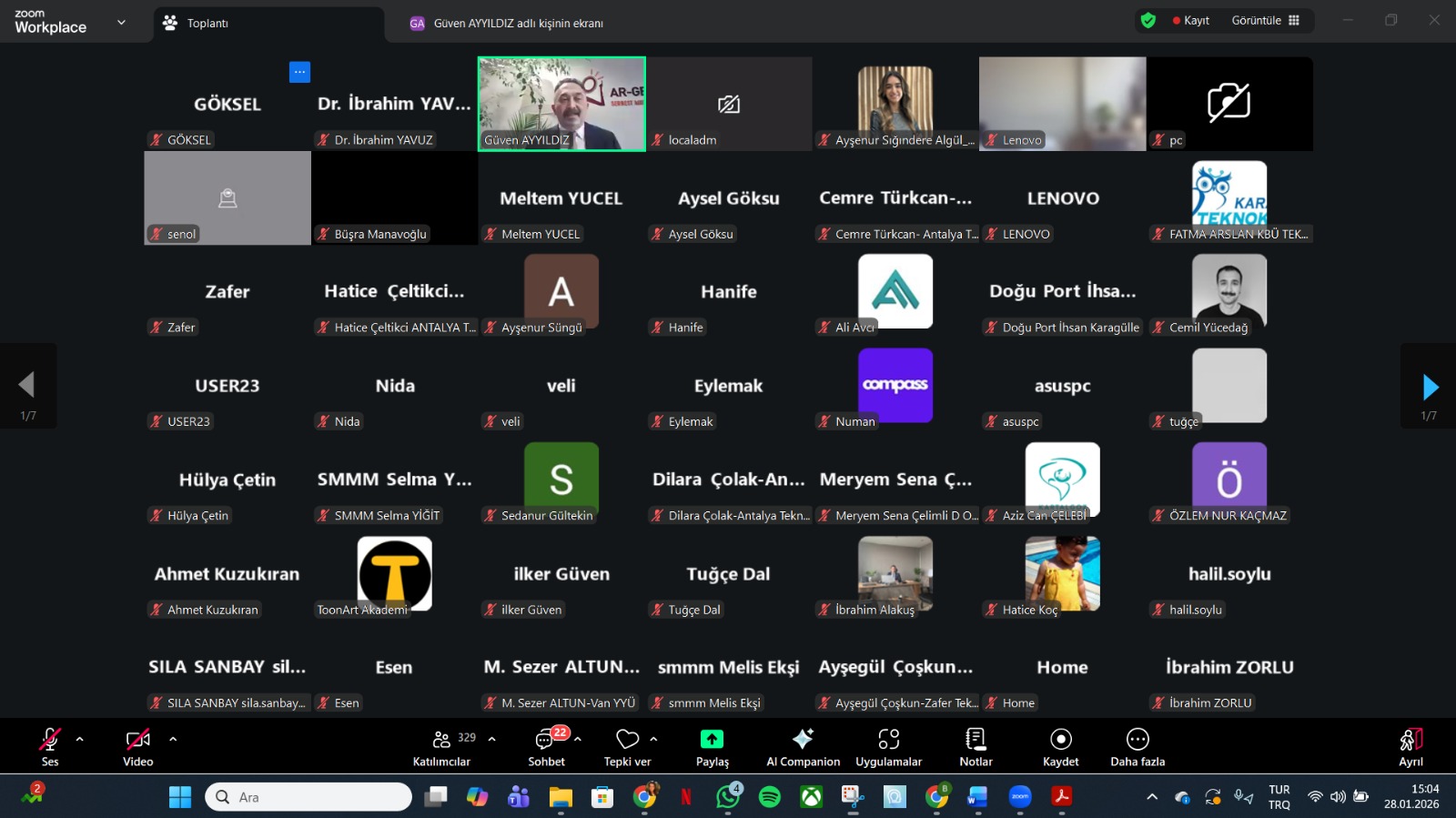Click the Ayrıl leave meeting button

tap(1410, 747)
